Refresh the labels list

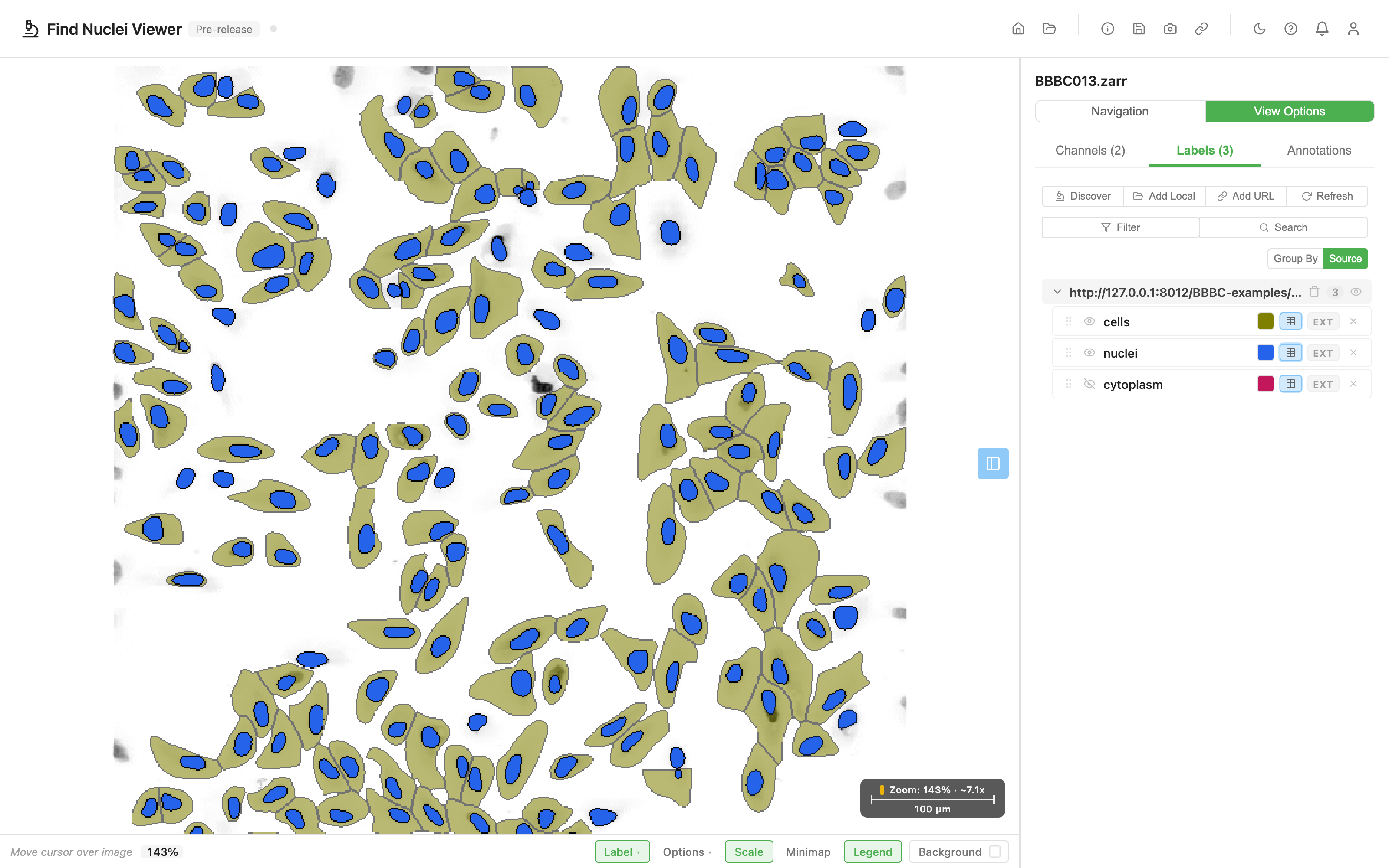[x=1326, y=196]
